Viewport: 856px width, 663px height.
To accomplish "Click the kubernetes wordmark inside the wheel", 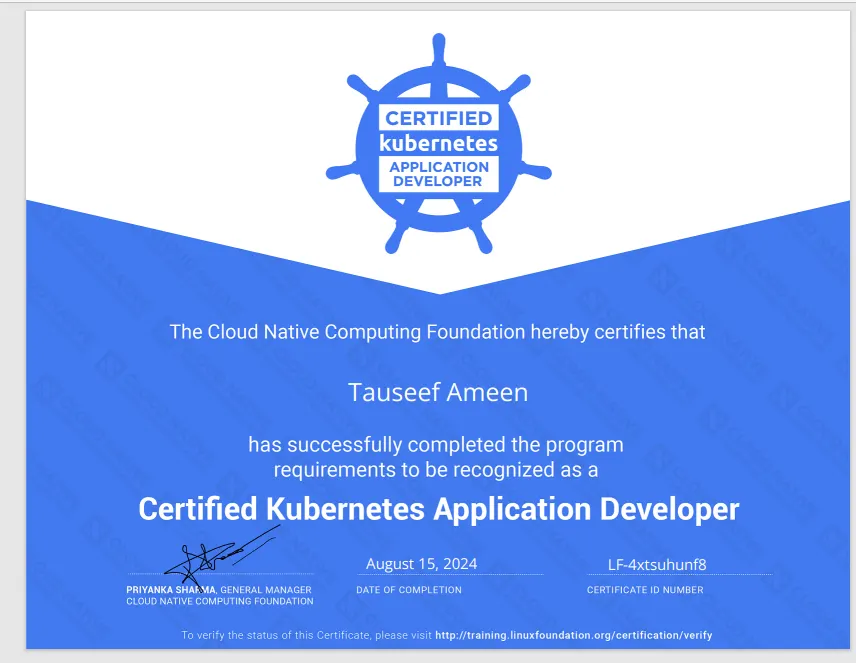I will coord(437,143).
